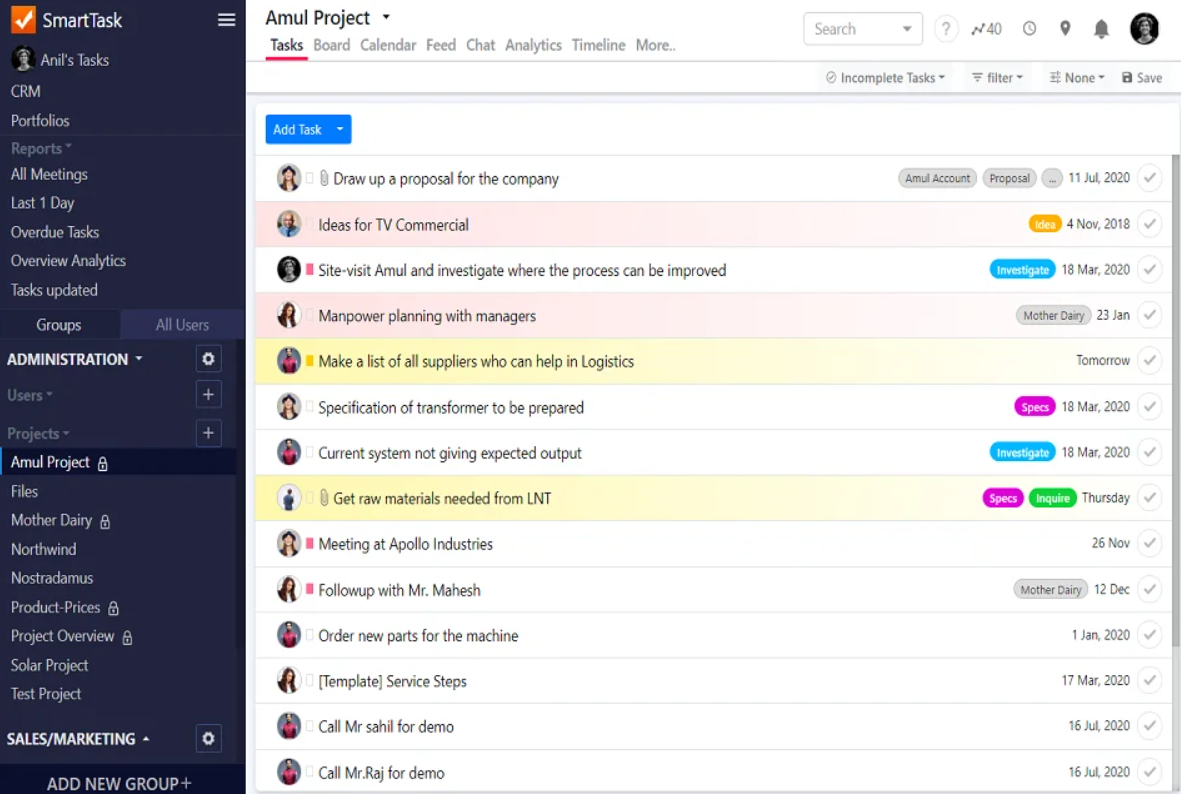Click pink priority flag on Followup with Mr. Mahesh

tap(310, 589)
